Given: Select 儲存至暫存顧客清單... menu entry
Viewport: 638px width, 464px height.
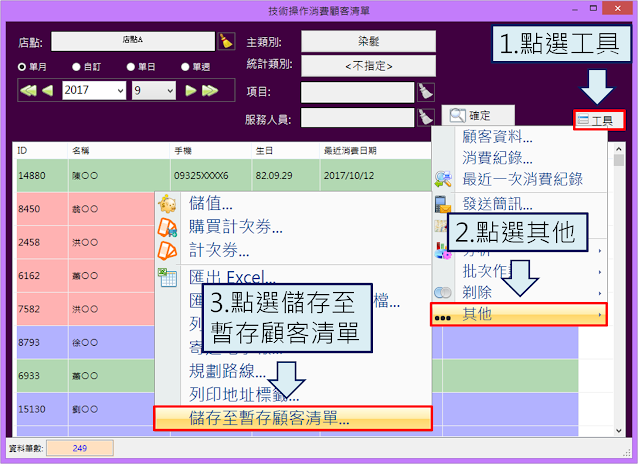Looking at the screenshot, I should 293,418.
